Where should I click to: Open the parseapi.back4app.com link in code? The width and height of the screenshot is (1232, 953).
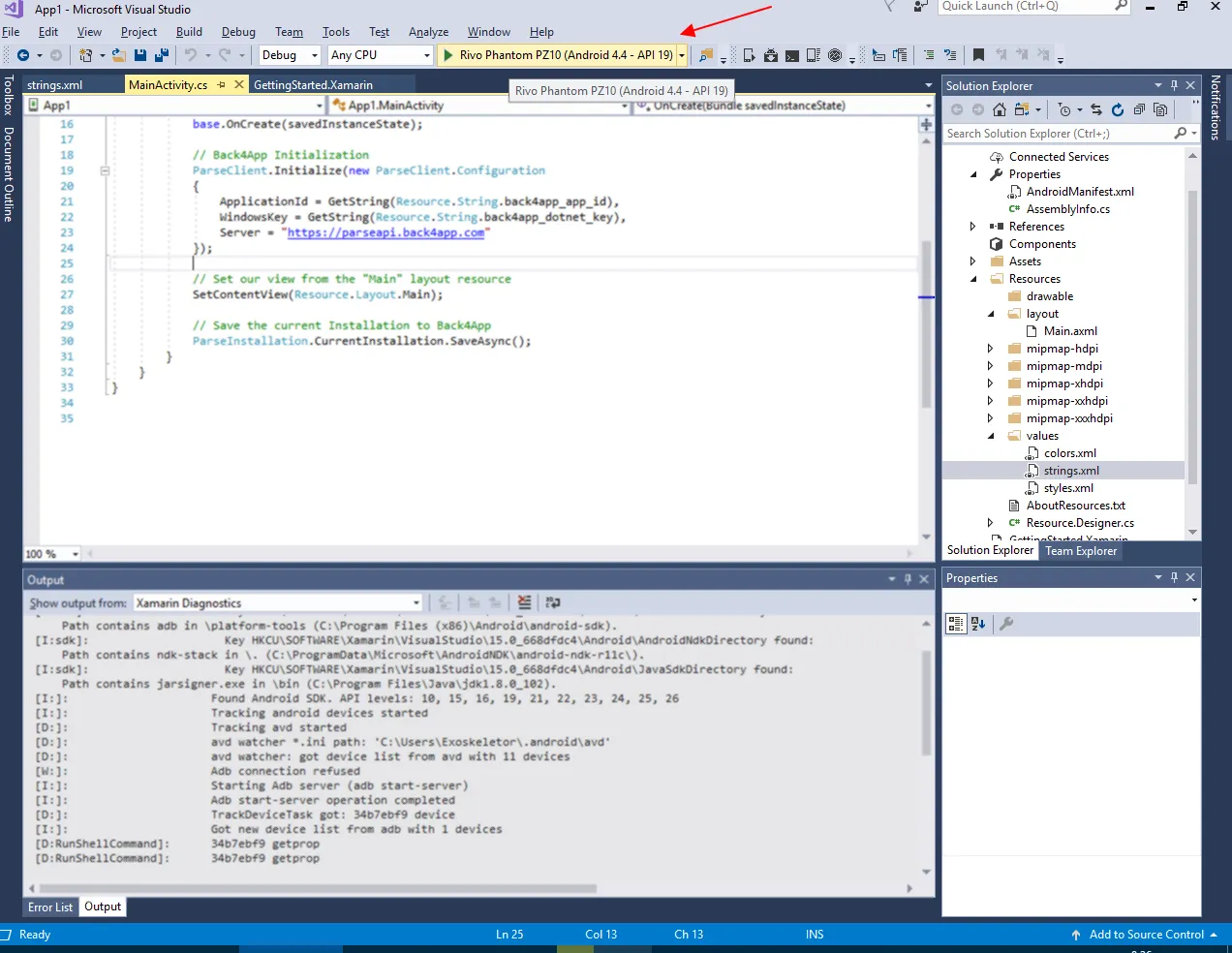385,232
